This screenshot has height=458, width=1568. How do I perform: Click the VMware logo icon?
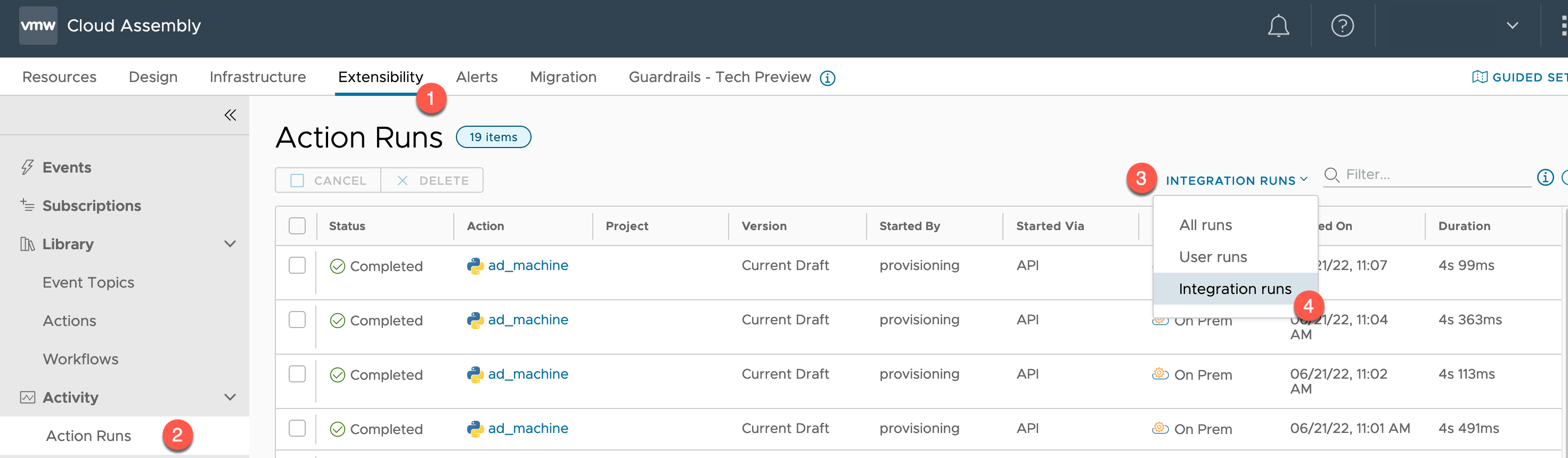tap(38, 26)
